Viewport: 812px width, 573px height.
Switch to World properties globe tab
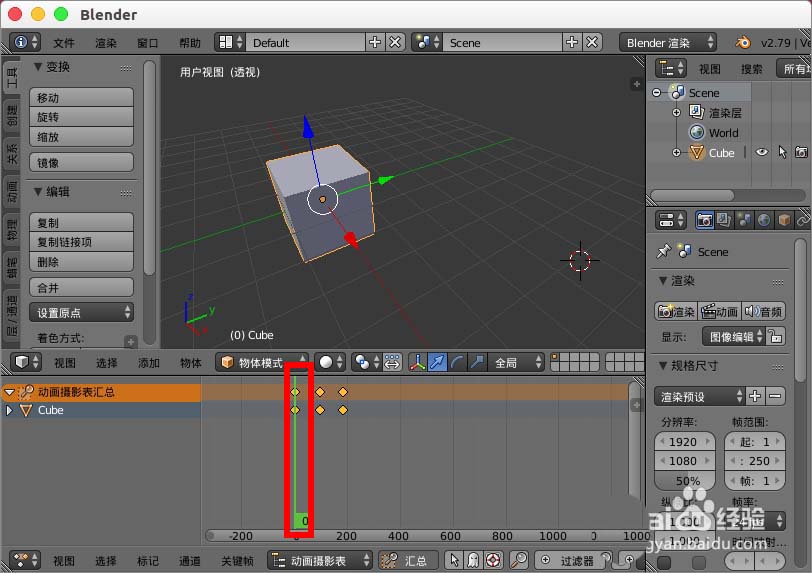tap(764, 220)
